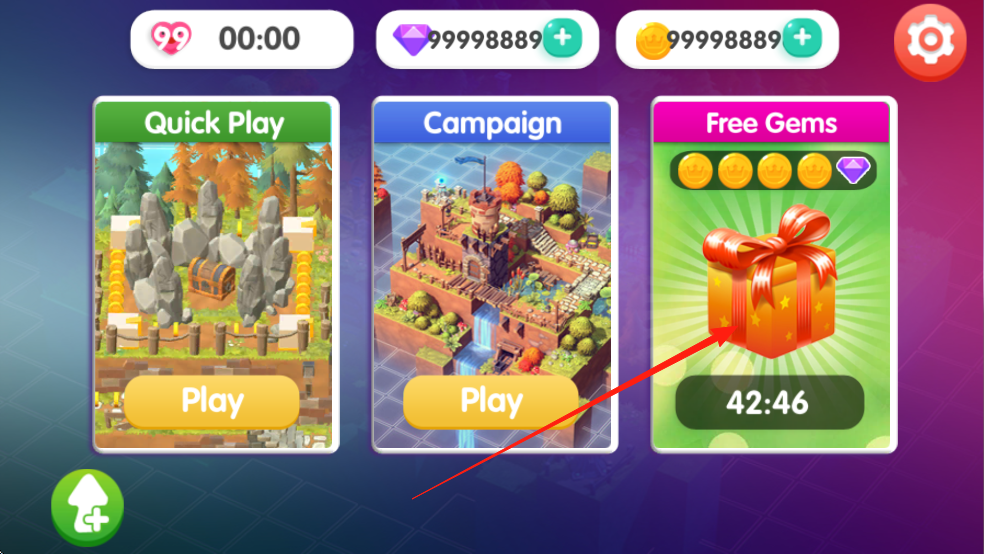The image size is (984, 554).
Task: Click first gold coin in reward row
Action: 695,171
